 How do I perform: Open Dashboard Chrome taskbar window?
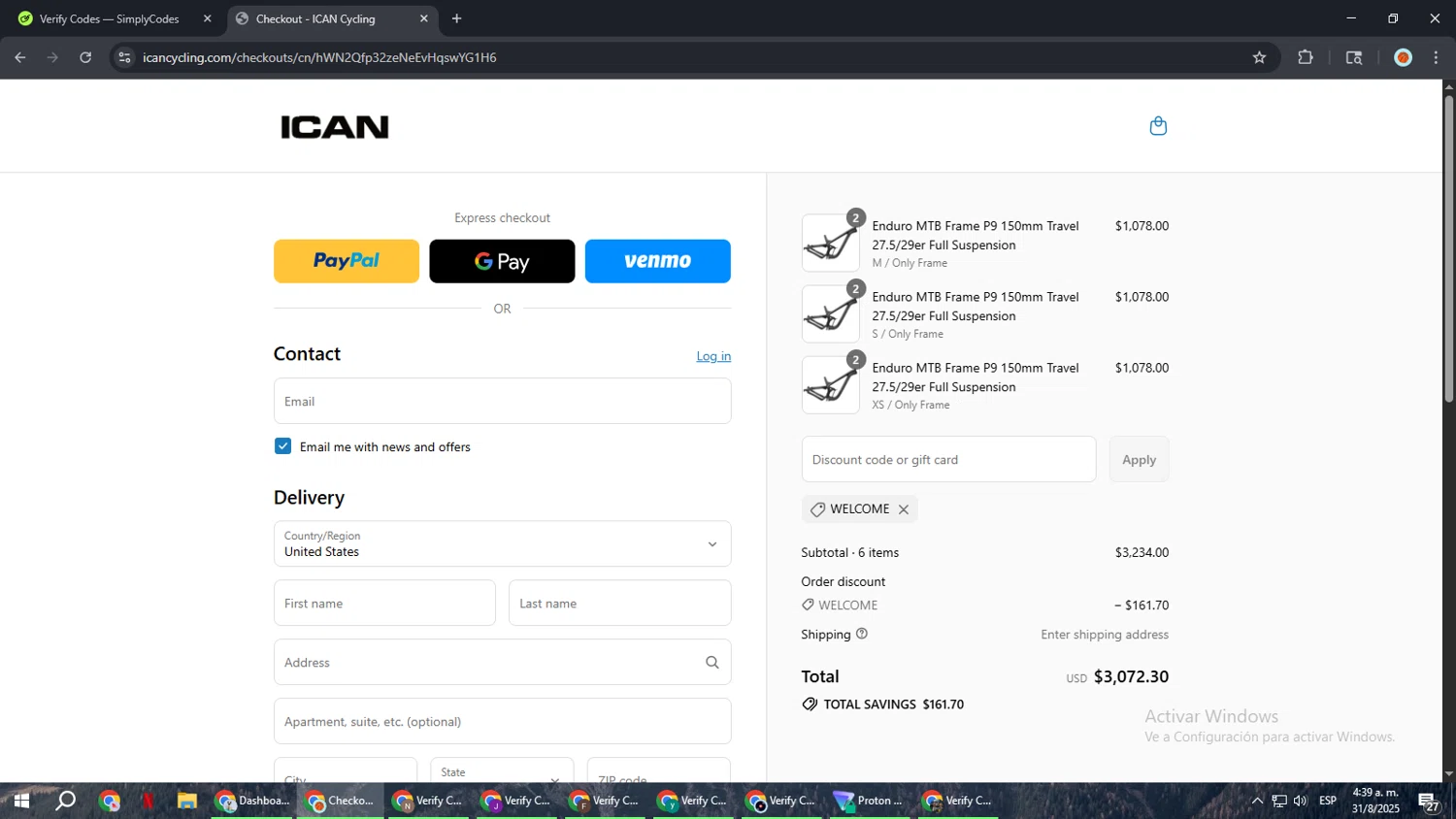click(x=252, y=801)
